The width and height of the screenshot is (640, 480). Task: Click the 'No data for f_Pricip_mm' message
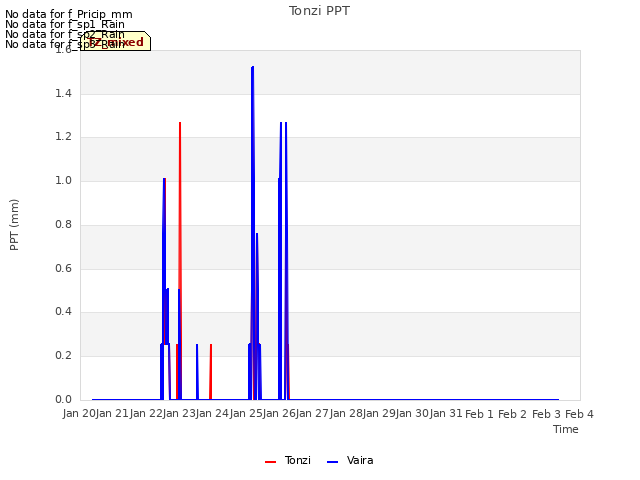69,14
